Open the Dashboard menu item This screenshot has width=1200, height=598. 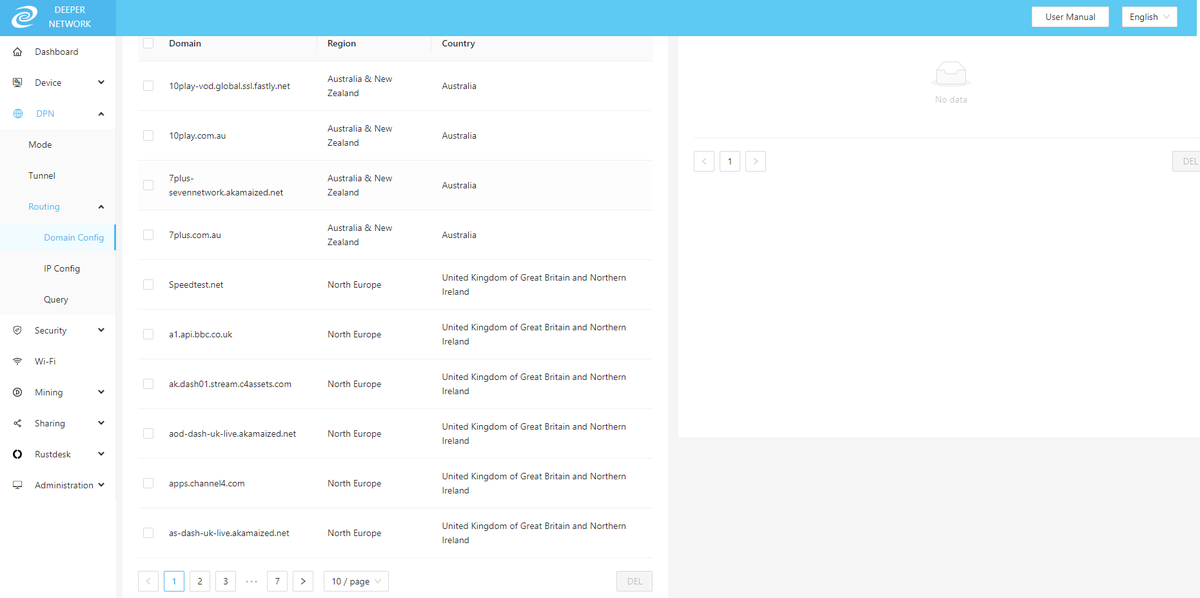click(x=58, y=52)
